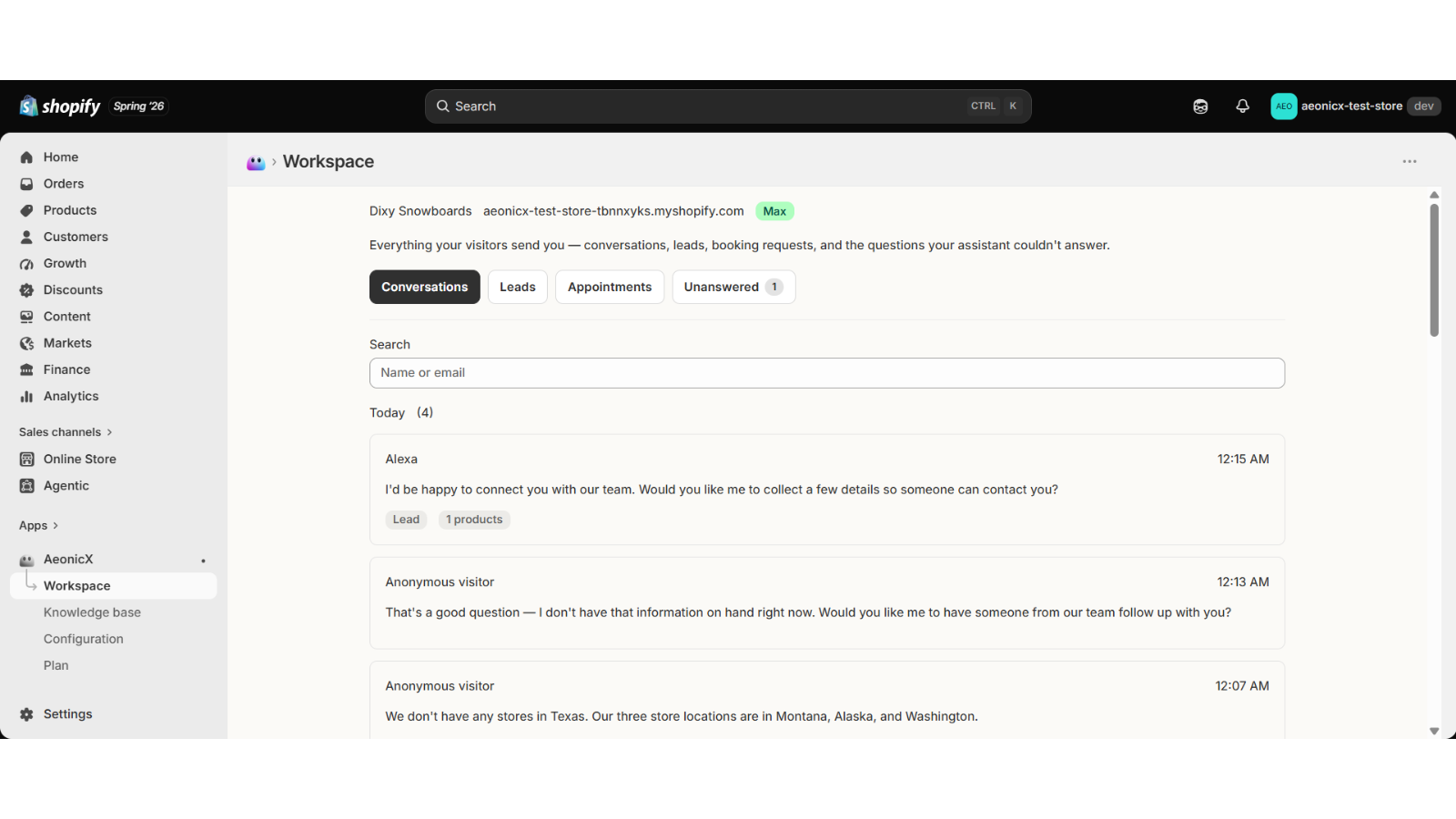
Task: Switch to the Conversations tab
Action: pyautogui.click(x=425, y=287)
